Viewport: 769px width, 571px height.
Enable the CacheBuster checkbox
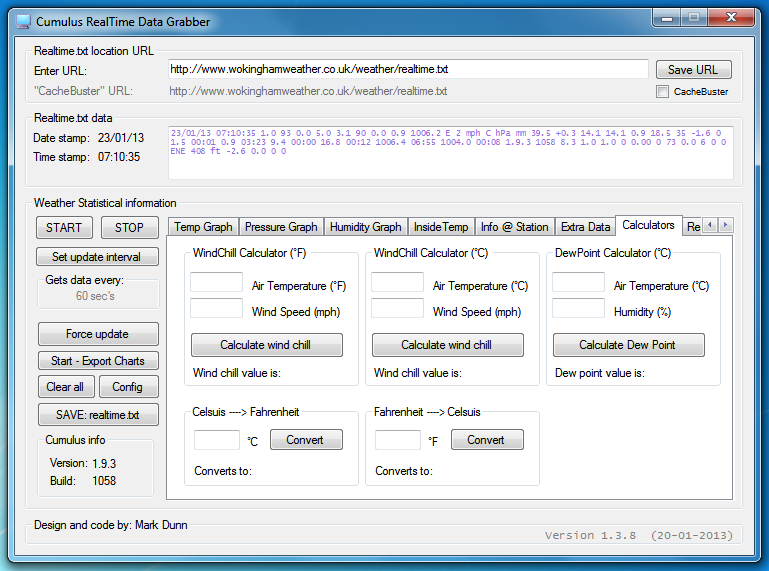tap(662, 92)
